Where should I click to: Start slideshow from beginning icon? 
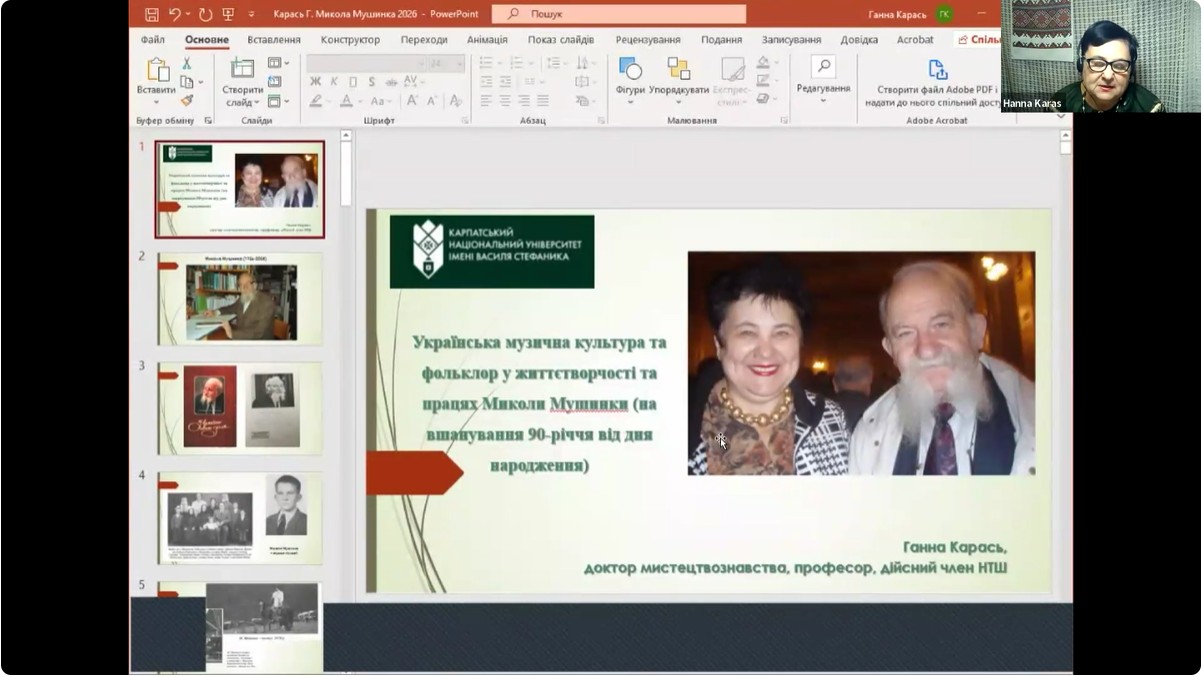pyautogui.click(x=228, y=14)
